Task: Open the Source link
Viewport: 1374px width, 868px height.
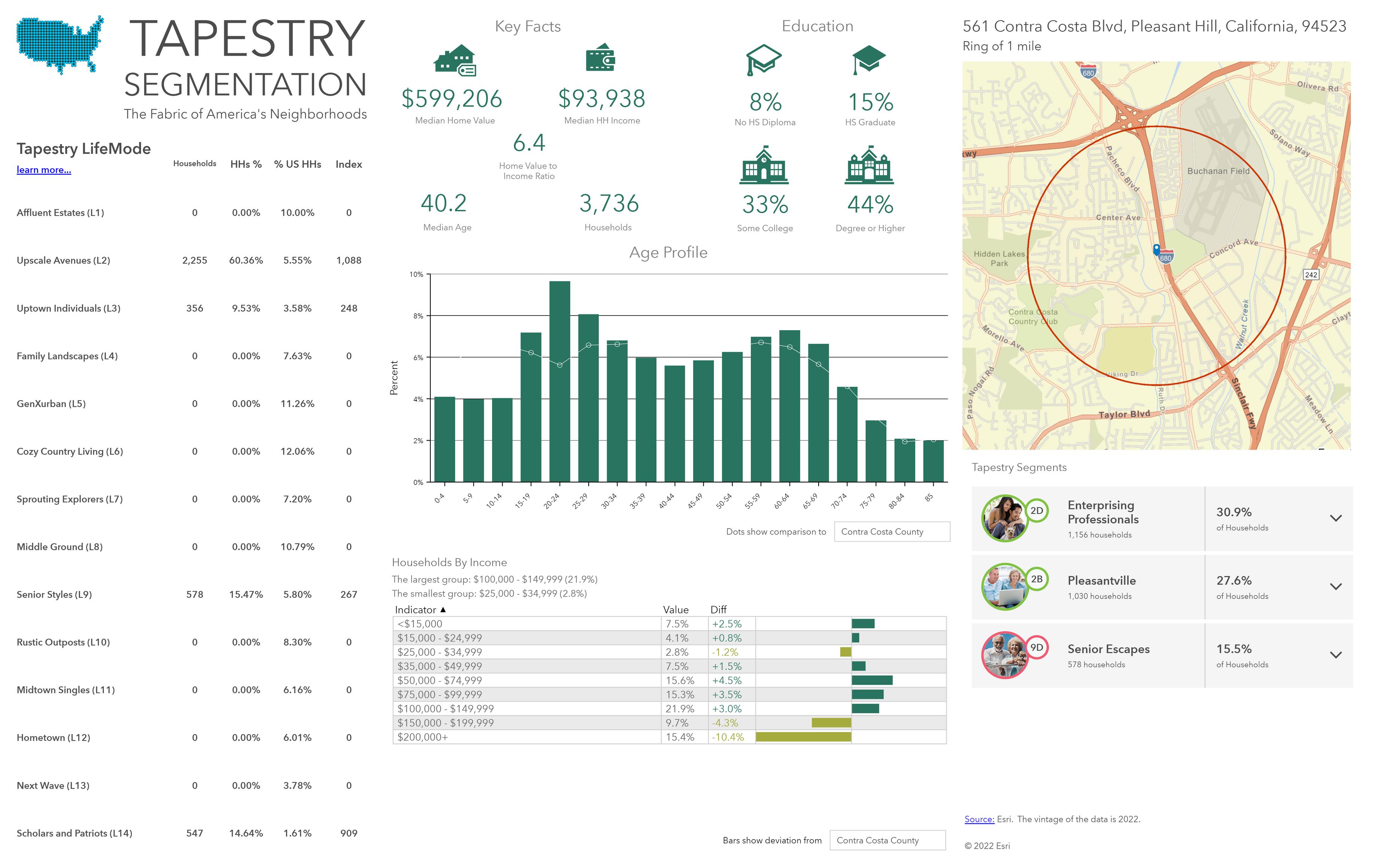Action: coord(979,819)
